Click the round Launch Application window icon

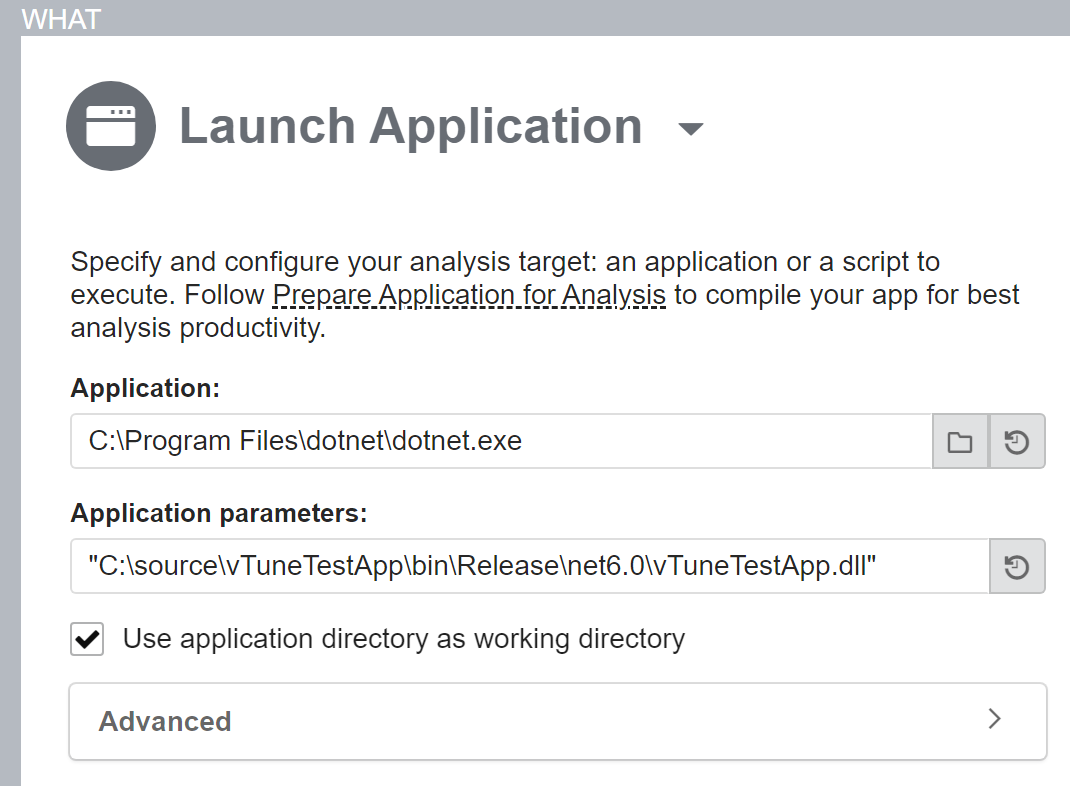click(x=110, y=127)
